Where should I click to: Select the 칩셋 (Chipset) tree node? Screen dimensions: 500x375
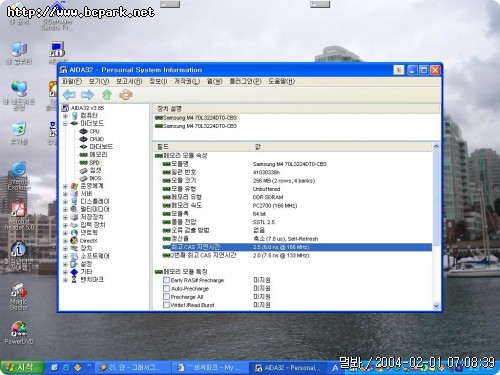click(x=95, y=170)
